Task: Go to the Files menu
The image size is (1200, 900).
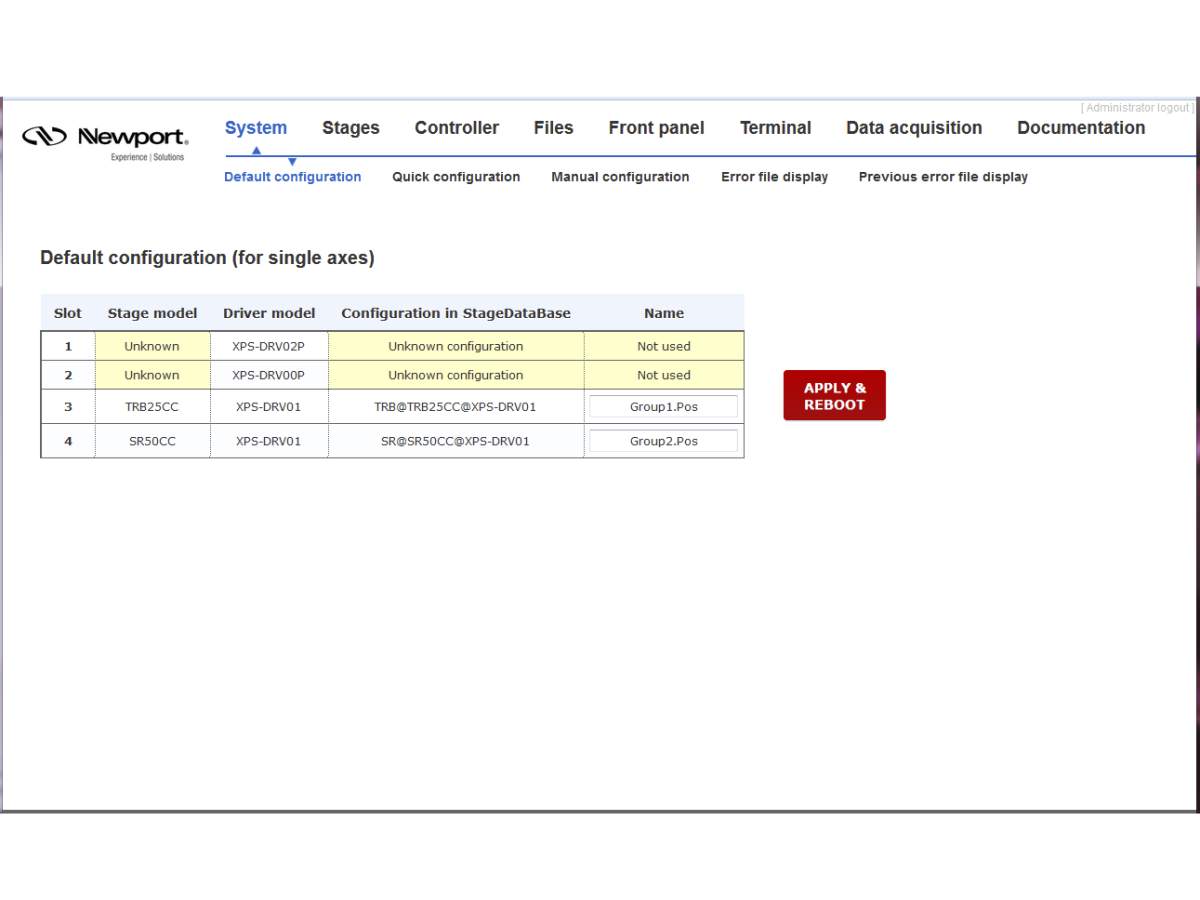Action: click(x=553, y=128)
